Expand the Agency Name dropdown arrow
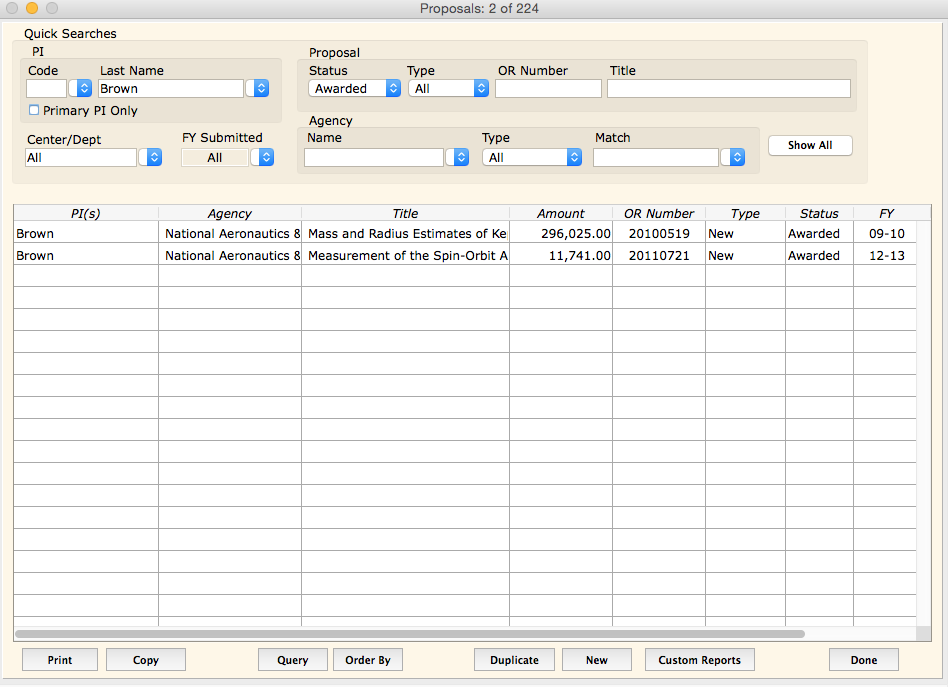Screen dimensions: 948x687 [460, 158]
